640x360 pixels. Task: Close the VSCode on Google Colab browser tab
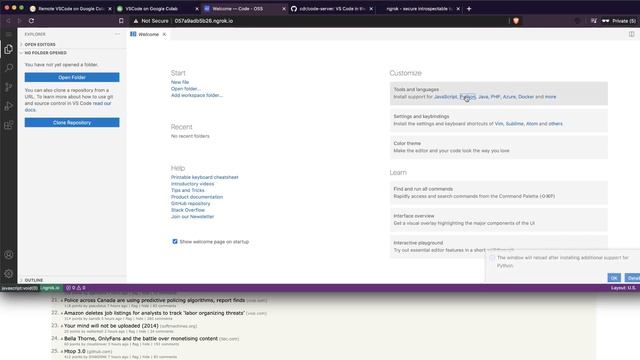tap(197, 9)
